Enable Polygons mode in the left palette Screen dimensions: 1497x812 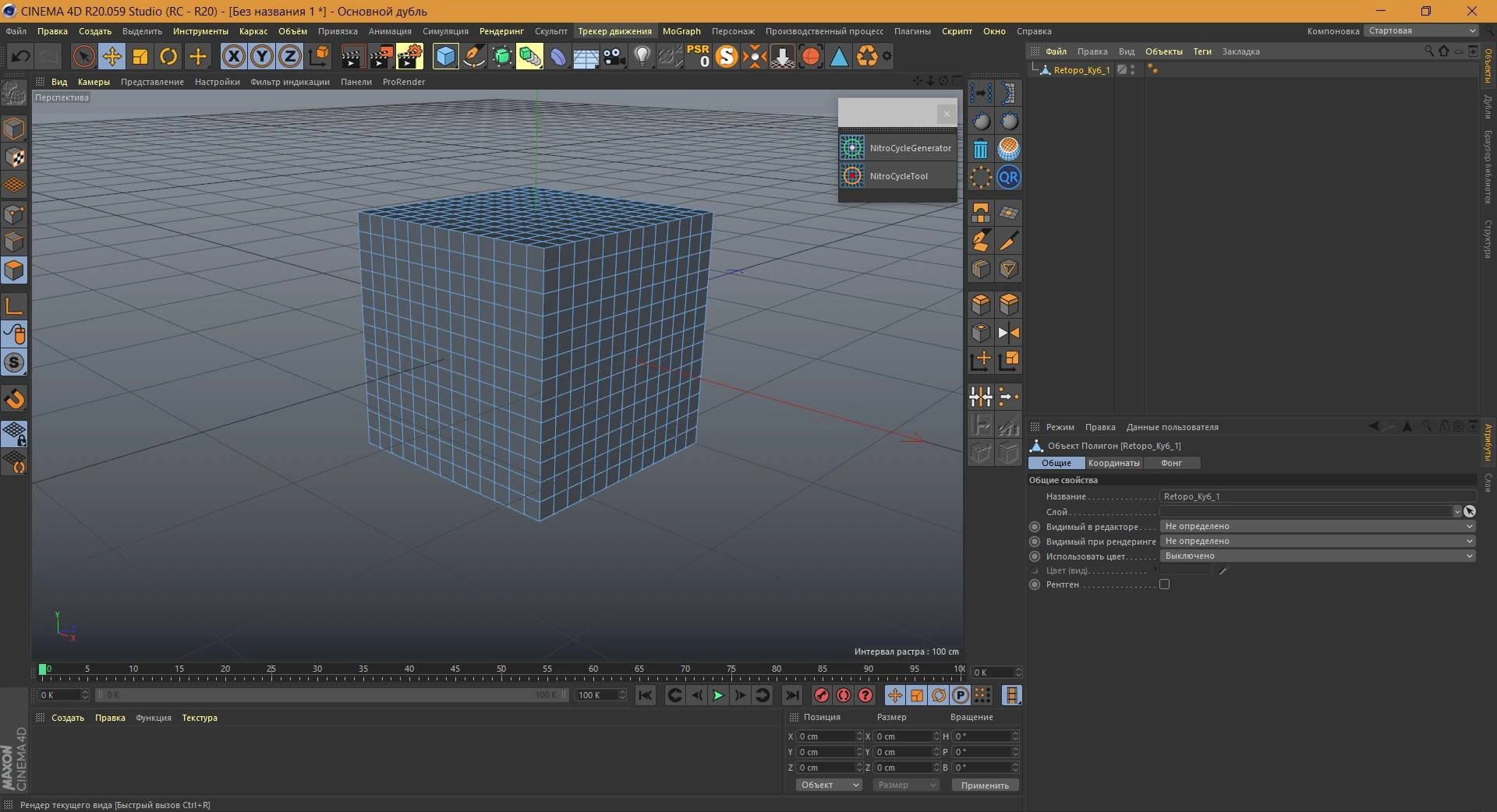coord(14,270)
